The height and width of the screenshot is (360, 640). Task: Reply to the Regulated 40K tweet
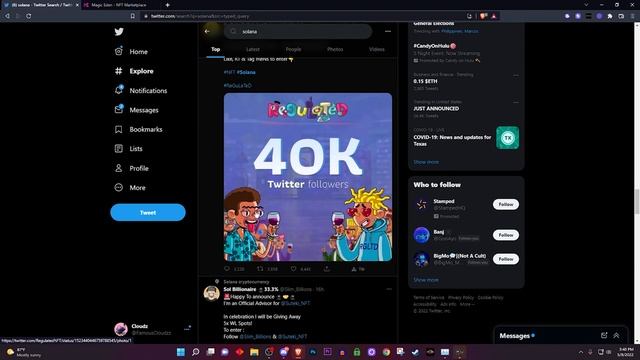[x=227, y=269]
